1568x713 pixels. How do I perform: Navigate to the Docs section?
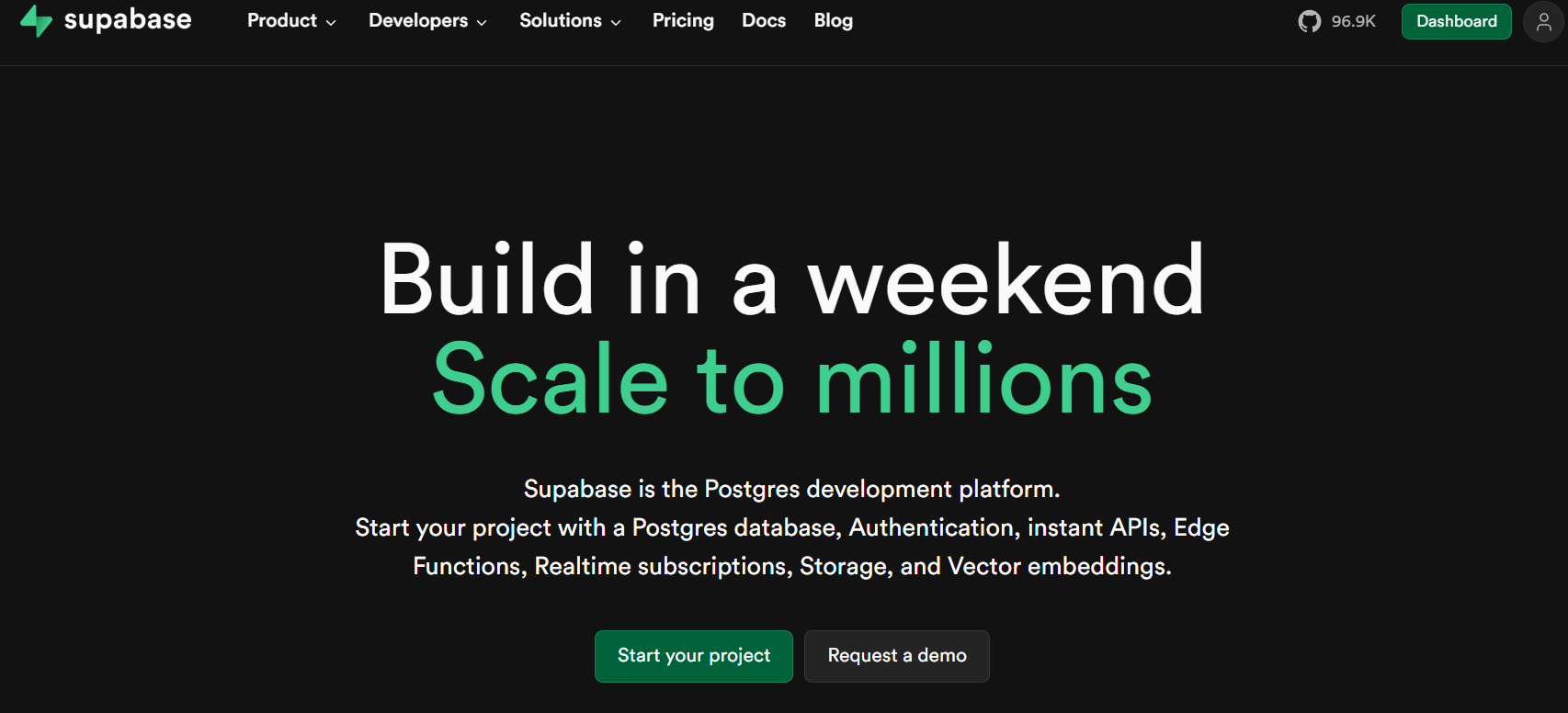pyautogui.click(x=763, y=20)
